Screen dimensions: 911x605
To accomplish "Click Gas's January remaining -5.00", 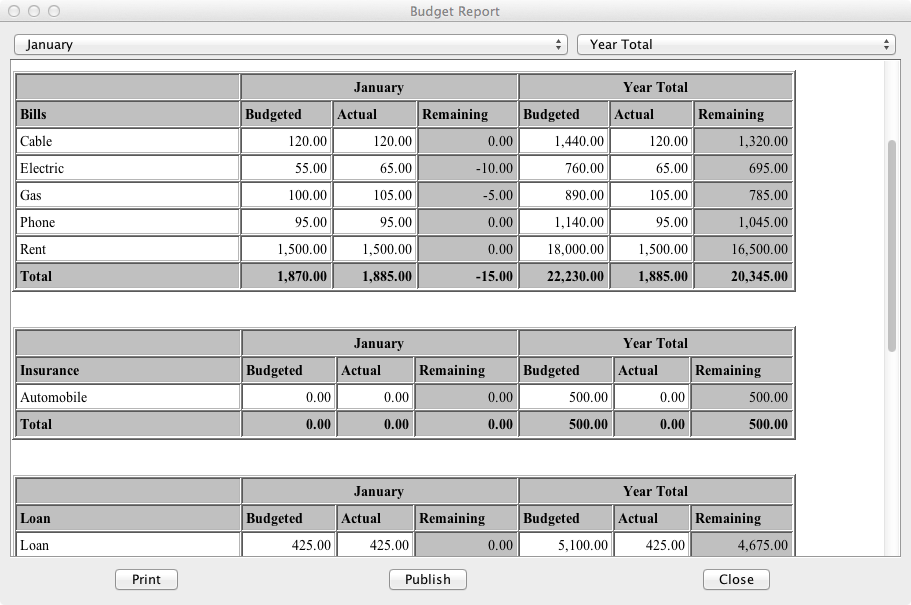I will (467, 195).
